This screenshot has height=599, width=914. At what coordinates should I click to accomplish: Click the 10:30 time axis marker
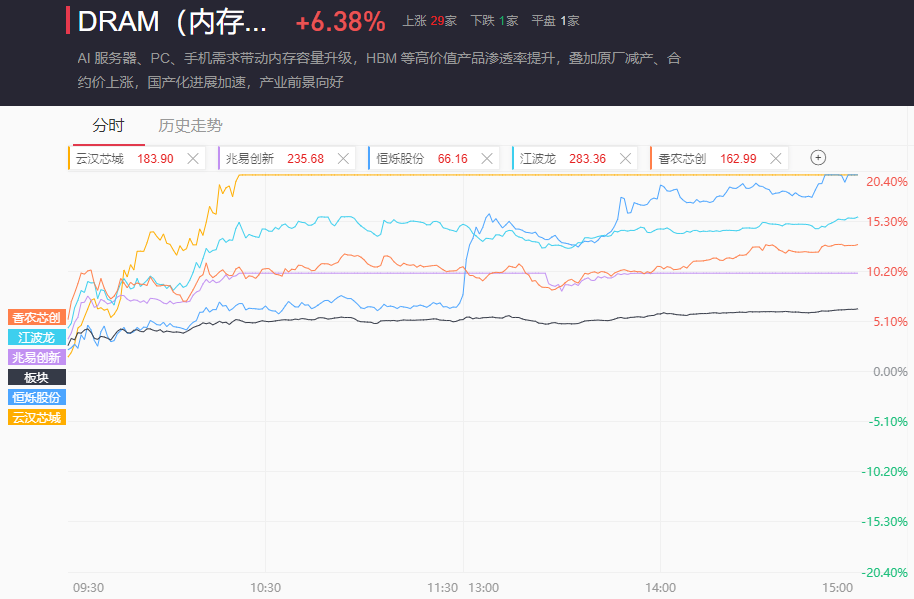[265, 587]
